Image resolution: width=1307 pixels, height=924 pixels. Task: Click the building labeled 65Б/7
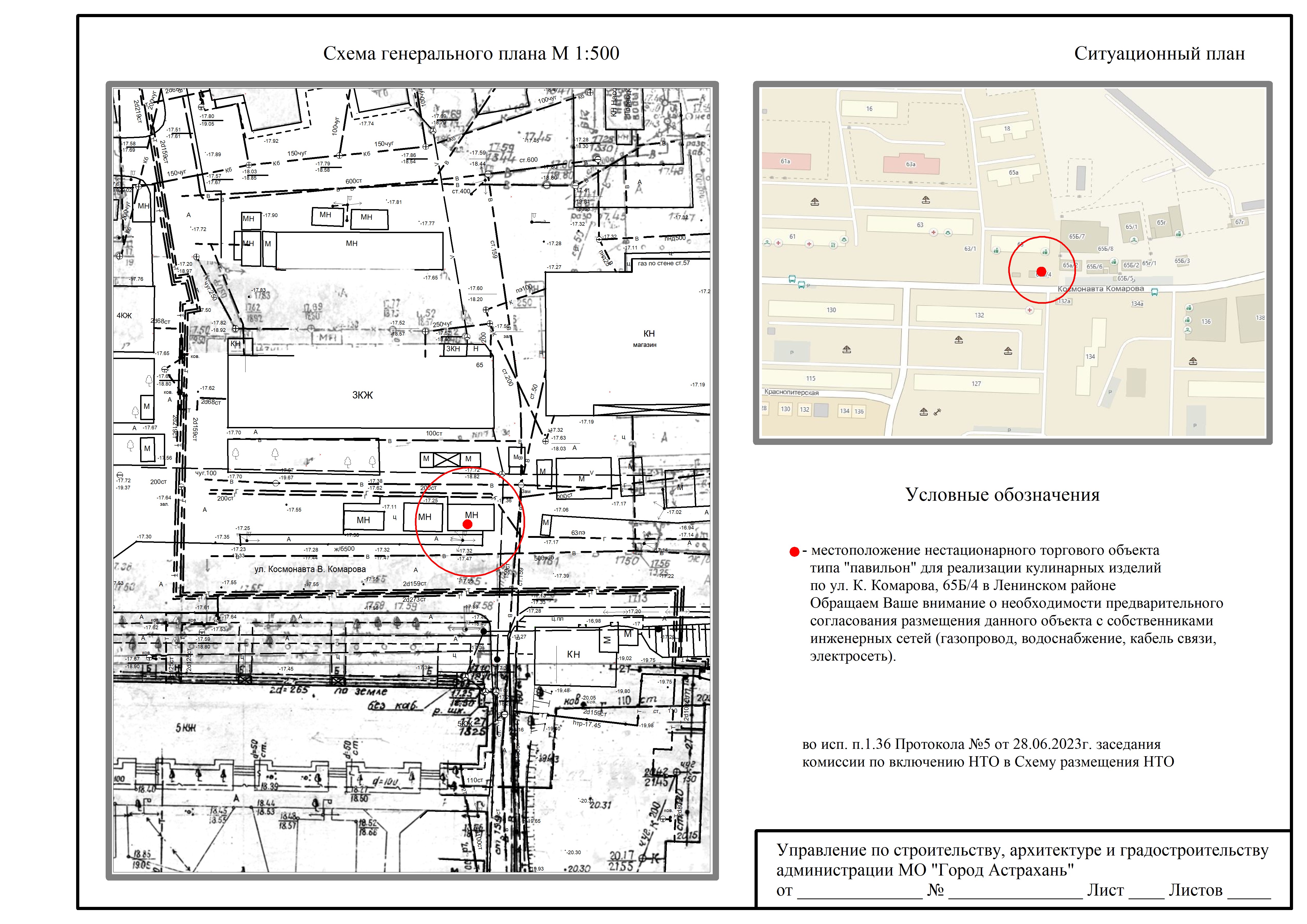(x=1077, y=236)
